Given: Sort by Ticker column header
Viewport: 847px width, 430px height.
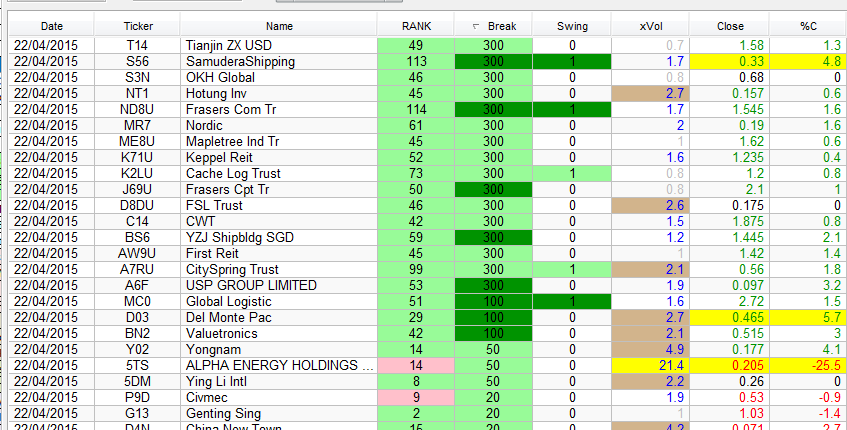Looking at the screenshot, I should [x=138, y=26].
